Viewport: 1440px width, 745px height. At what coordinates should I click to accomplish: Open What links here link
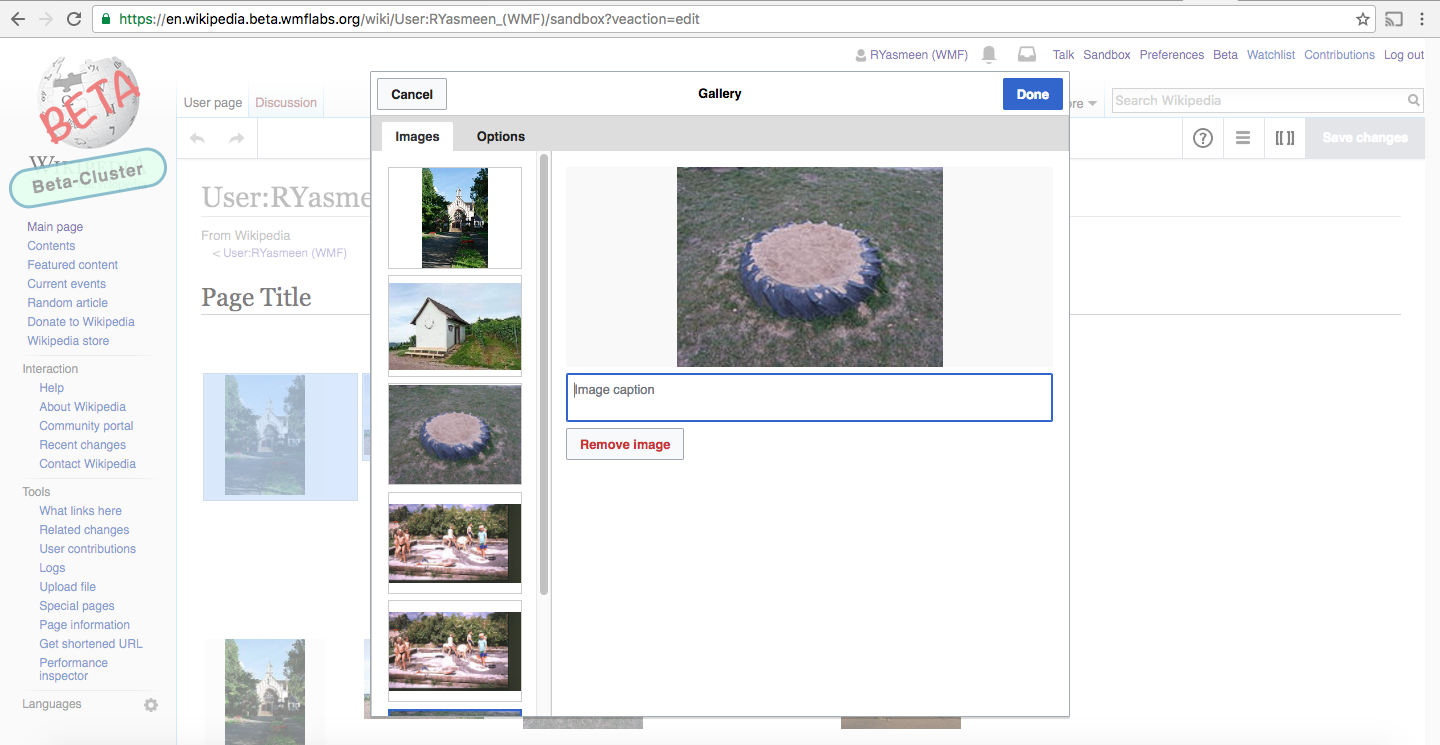81,511
